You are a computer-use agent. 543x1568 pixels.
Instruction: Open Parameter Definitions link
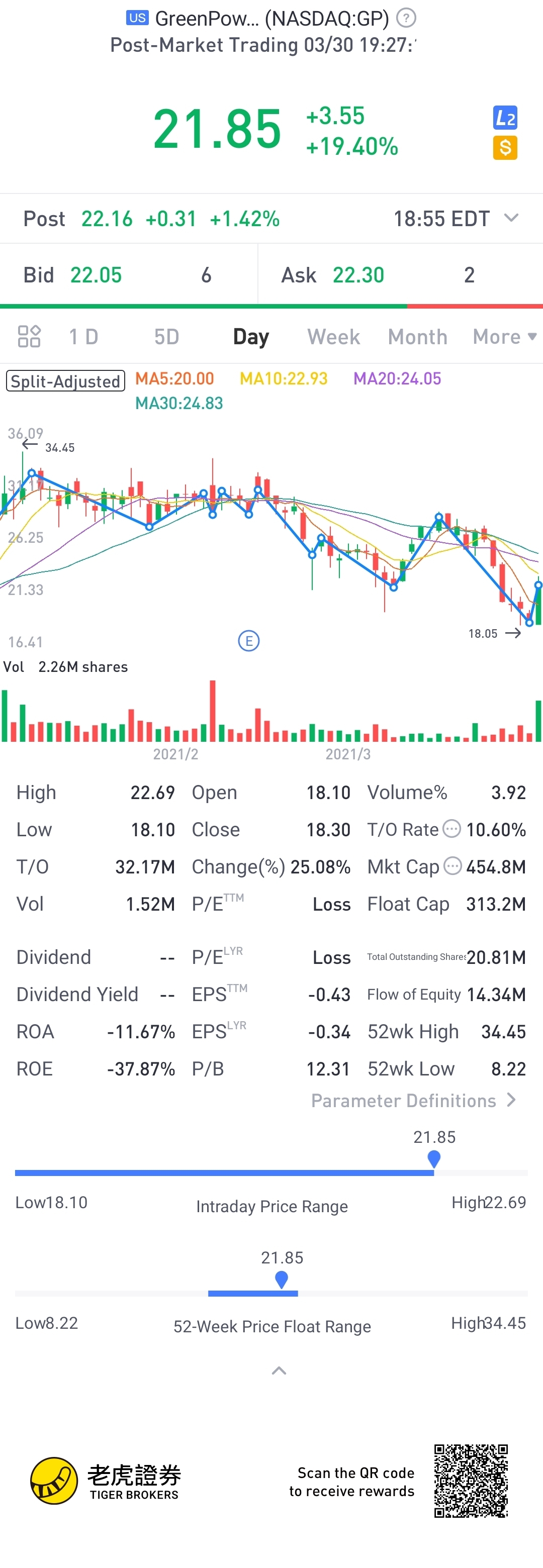414,1101
